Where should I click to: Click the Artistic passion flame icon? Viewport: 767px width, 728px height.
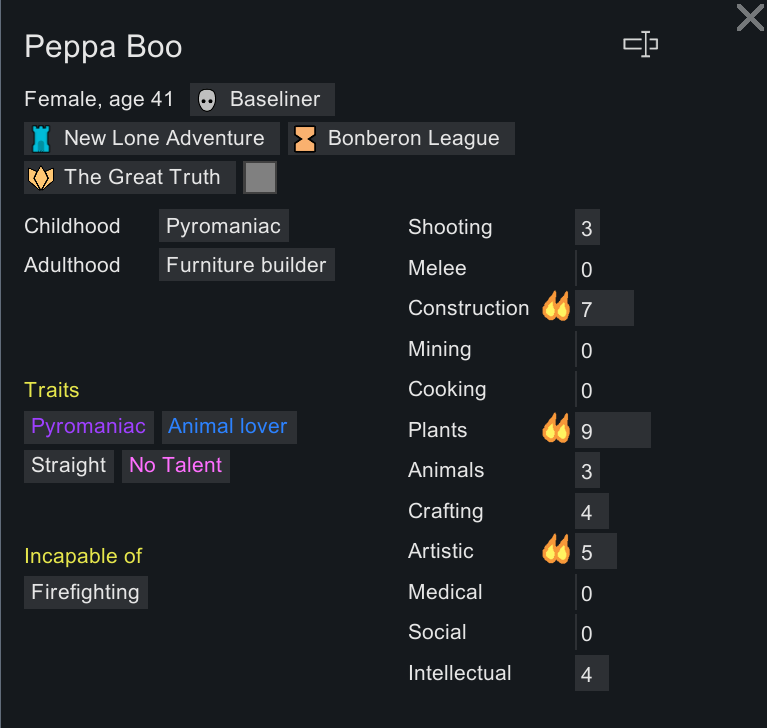click(556, 549)
